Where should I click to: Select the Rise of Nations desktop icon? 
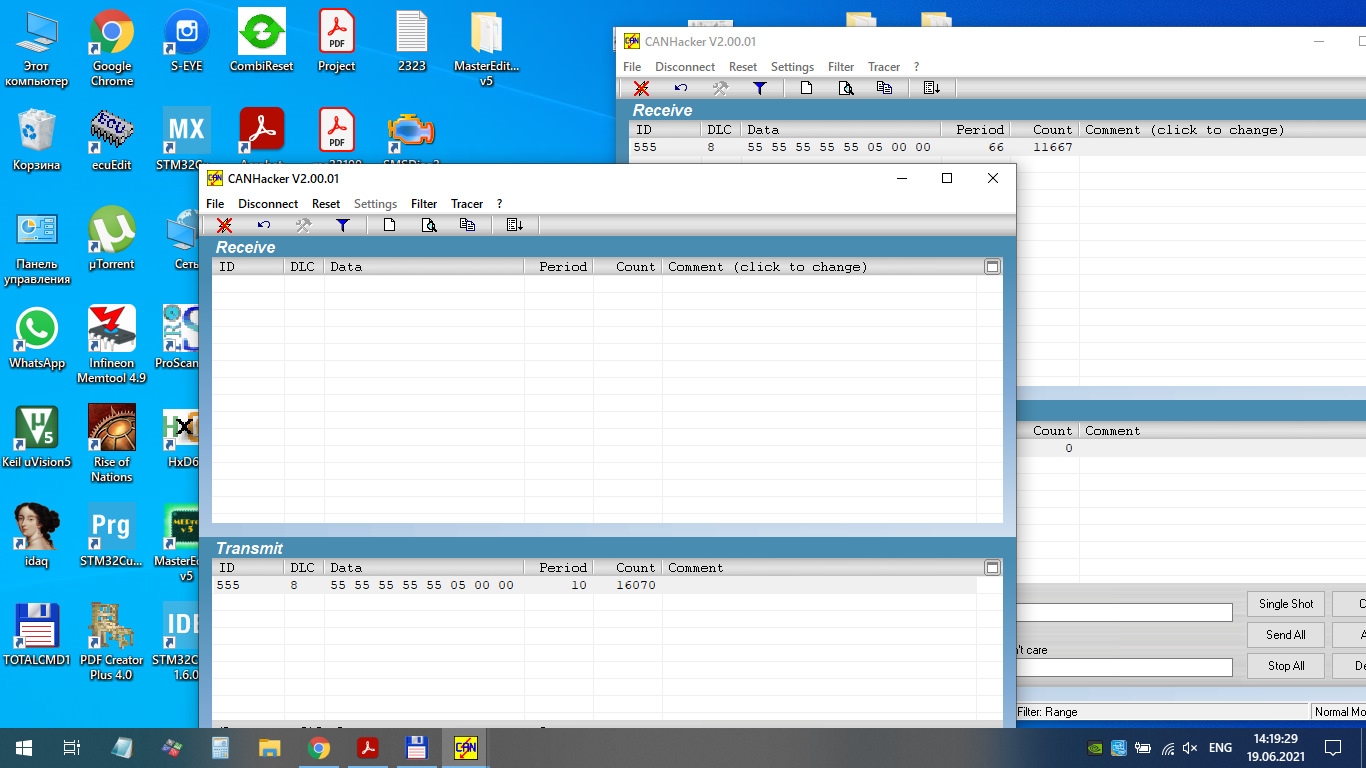point(112,444)
